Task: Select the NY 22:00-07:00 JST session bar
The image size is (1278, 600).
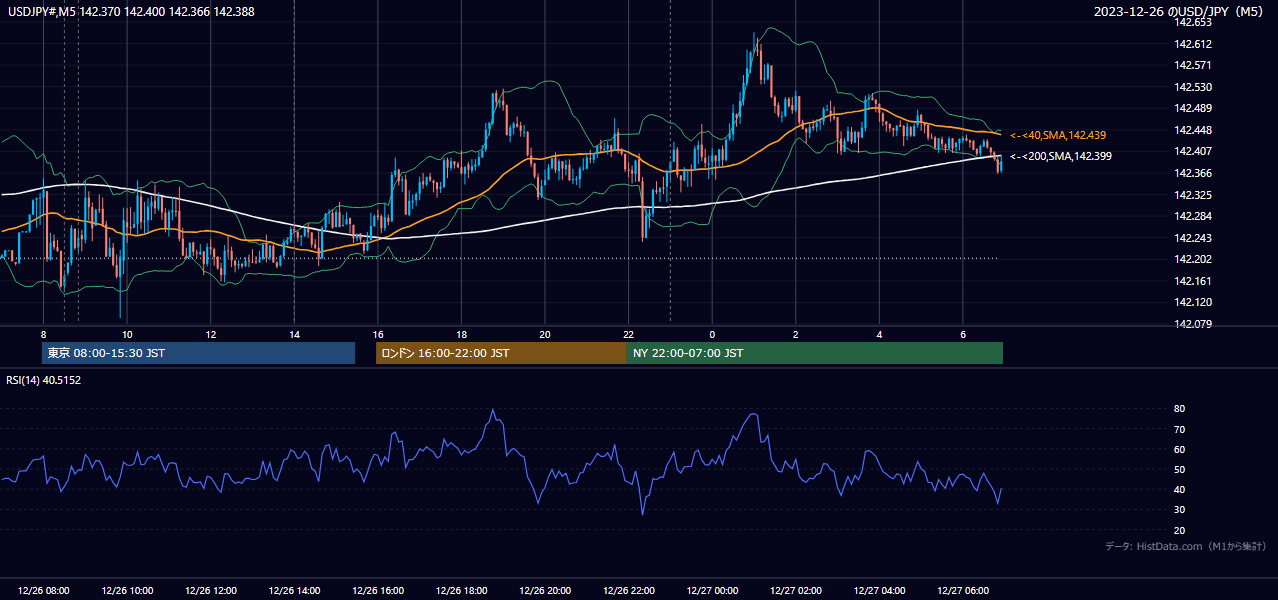Action: tap(815, 353)
